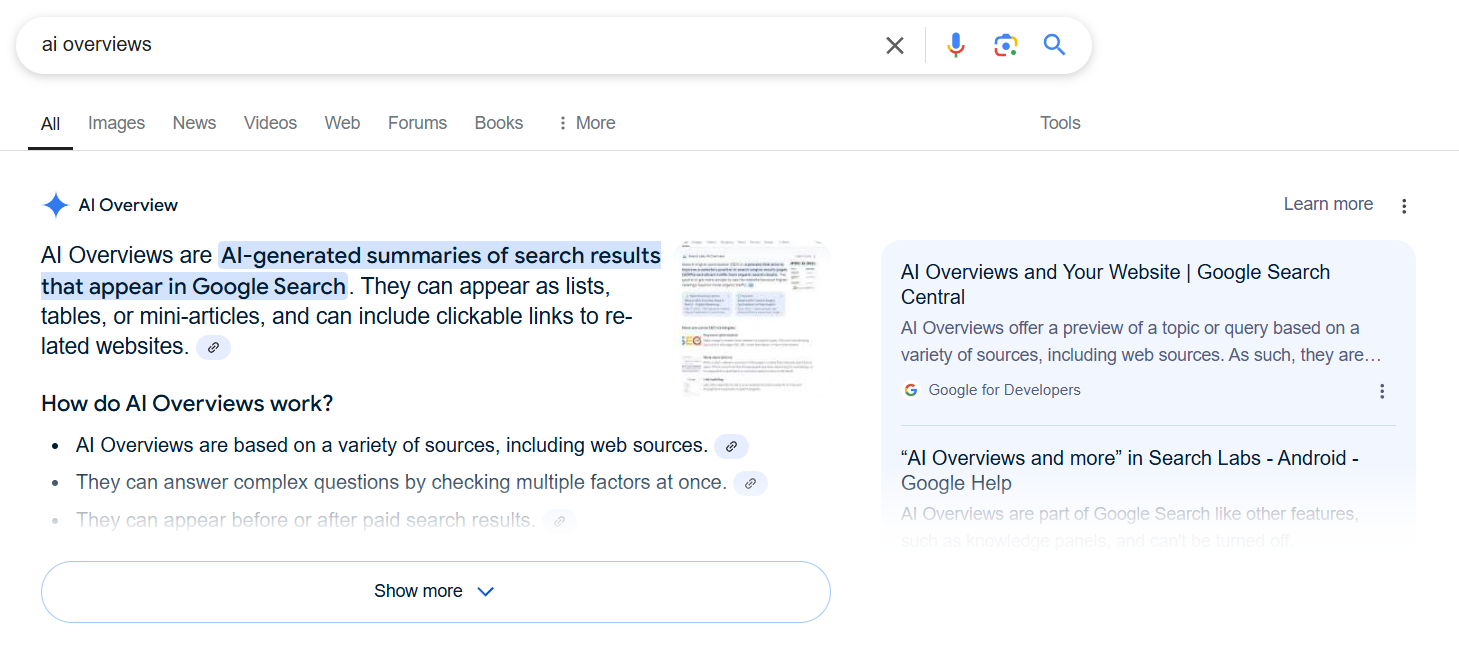Open three-dot menu on Google for Developers card
Screen dimensions: 1459x648
coord(1382,391)
